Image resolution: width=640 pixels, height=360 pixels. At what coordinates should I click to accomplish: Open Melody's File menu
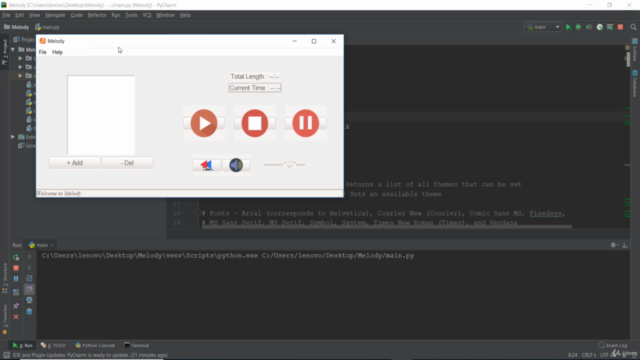click(x=42, y=52)
